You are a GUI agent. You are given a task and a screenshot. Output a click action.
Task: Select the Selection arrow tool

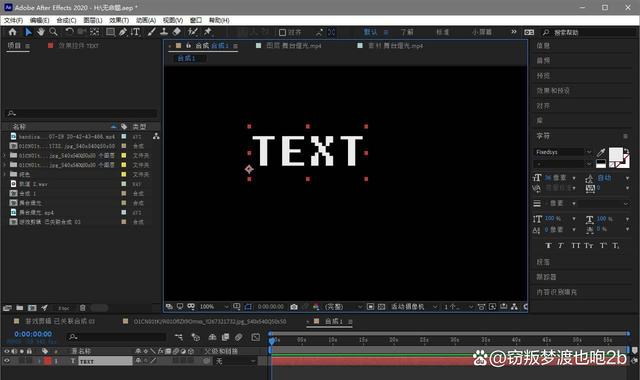(x=28, y=32)
